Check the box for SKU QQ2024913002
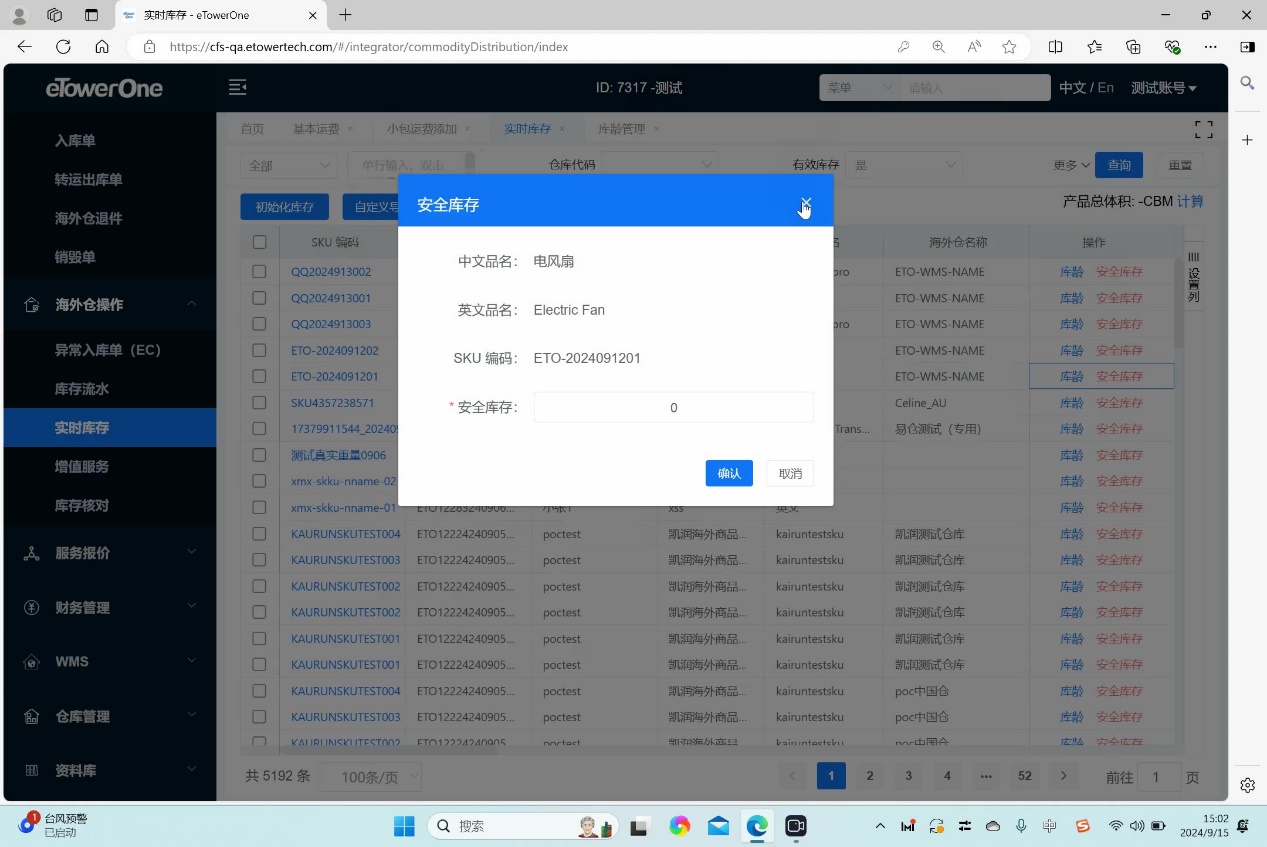 click(x=259, y=272)
